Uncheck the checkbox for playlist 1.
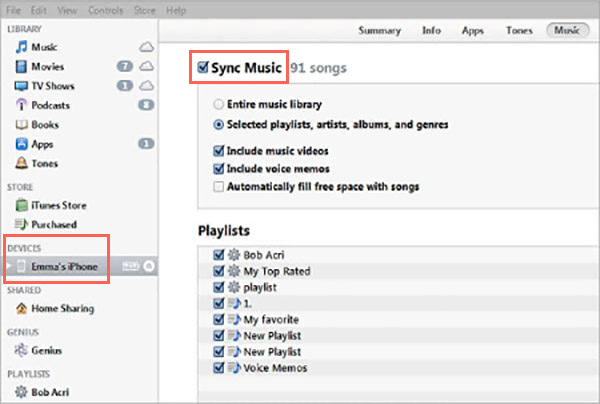 point(218,303)
